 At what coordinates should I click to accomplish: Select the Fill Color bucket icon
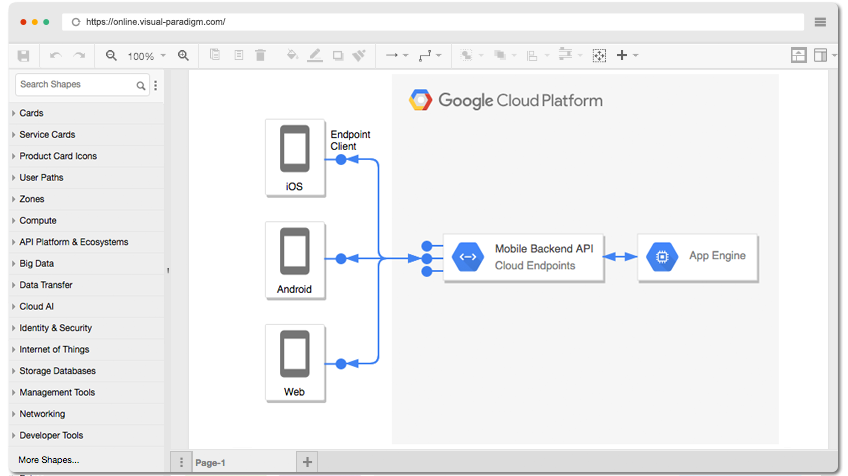tap(292, 56)
